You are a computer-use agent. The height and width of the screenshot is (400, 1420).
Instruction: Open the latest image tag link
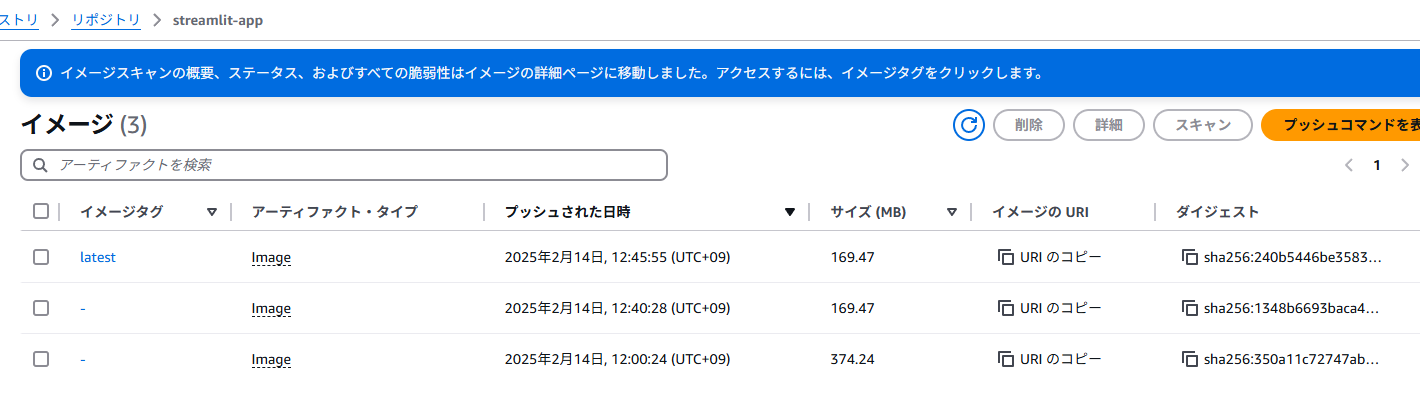click(98, 257)
